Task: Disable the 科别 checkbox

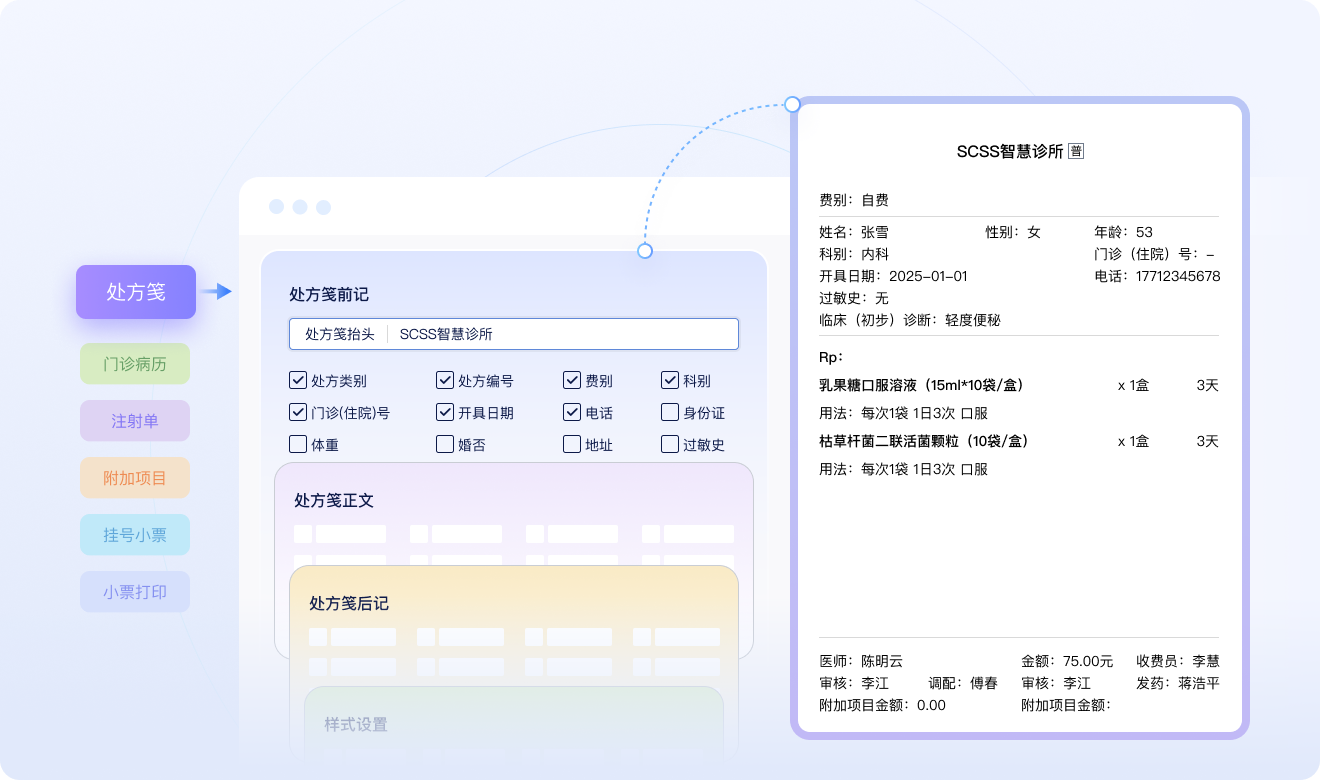Action: coord(670,380)
